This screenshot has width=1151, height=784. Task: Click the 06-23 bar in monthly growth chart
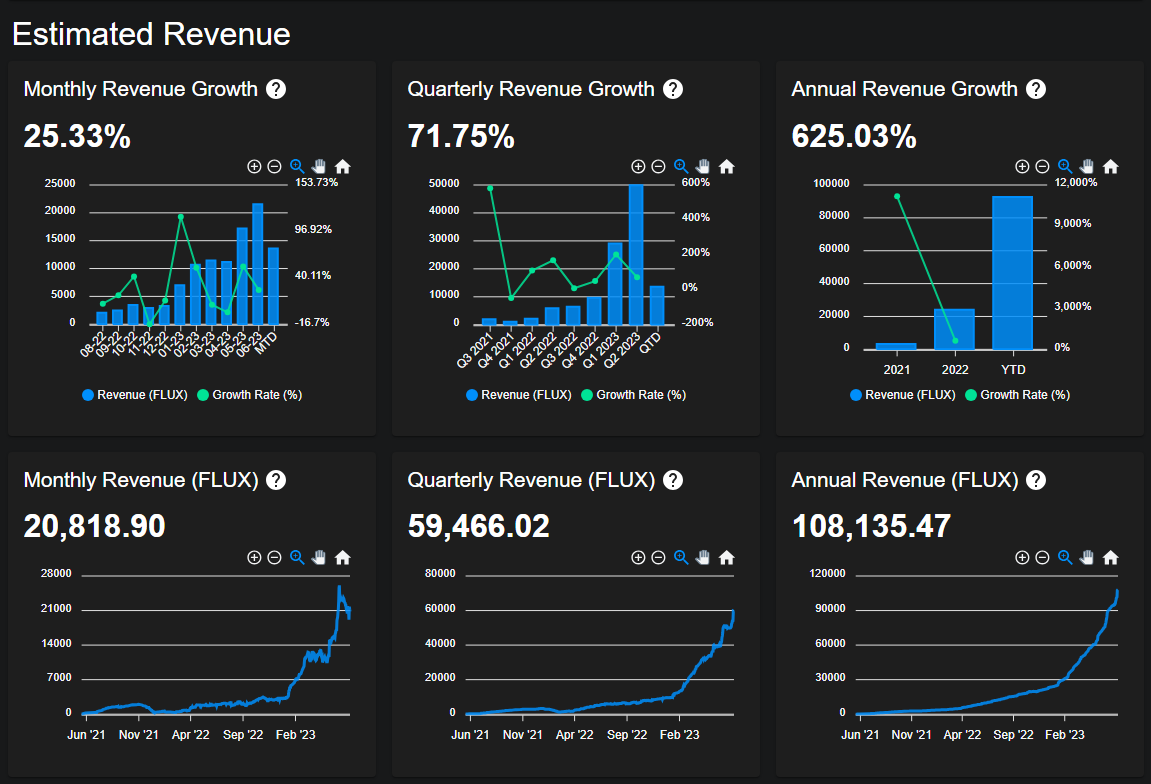(x=258, y=264)
